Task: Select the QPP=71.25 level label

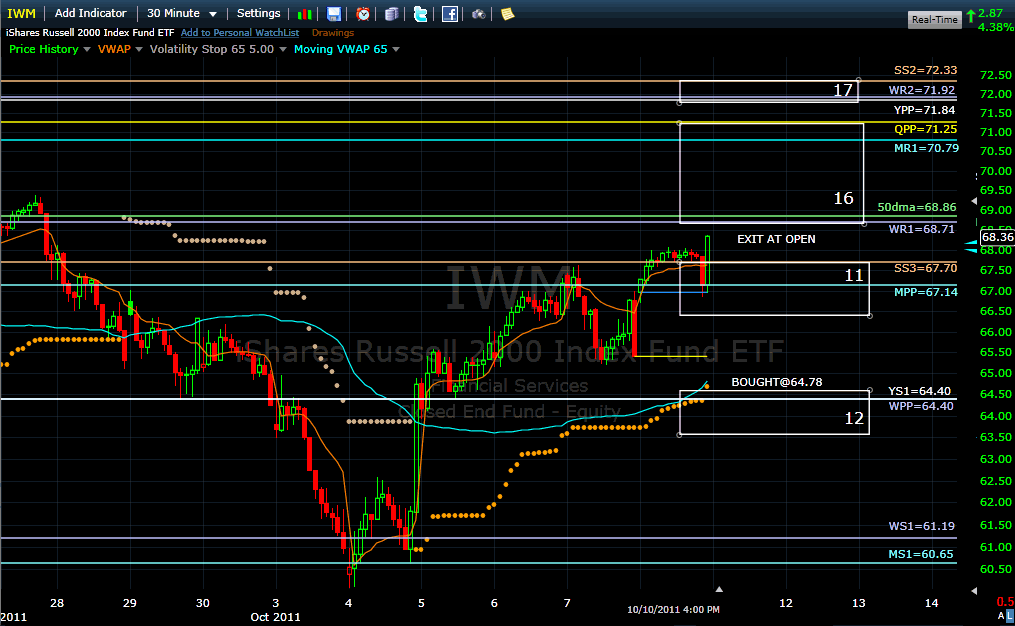Action: [925, 129]
